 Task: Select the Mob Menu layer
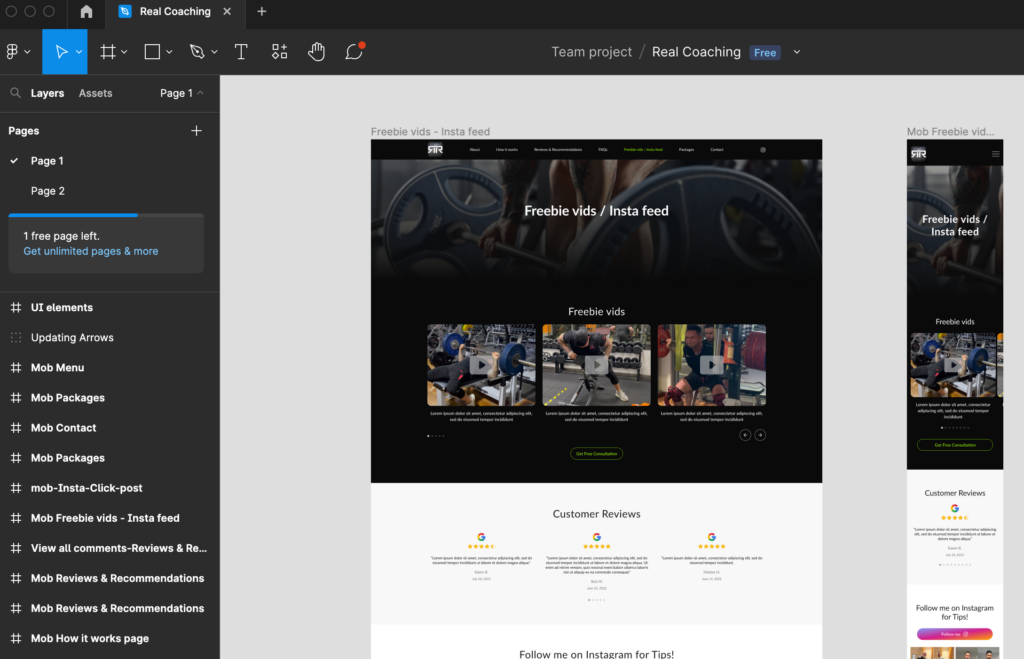coord(57,368)
